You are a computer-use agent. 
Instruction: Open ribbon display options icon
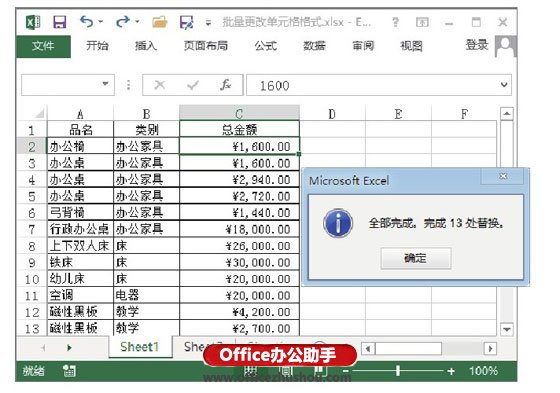[x=422, y=23]
